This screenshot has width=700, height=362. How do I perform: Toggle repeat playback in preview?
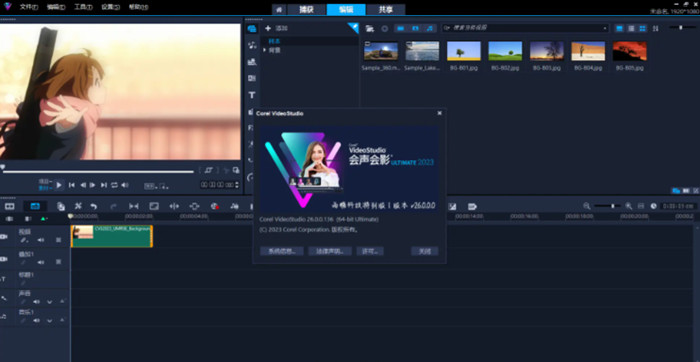[114, 185]
